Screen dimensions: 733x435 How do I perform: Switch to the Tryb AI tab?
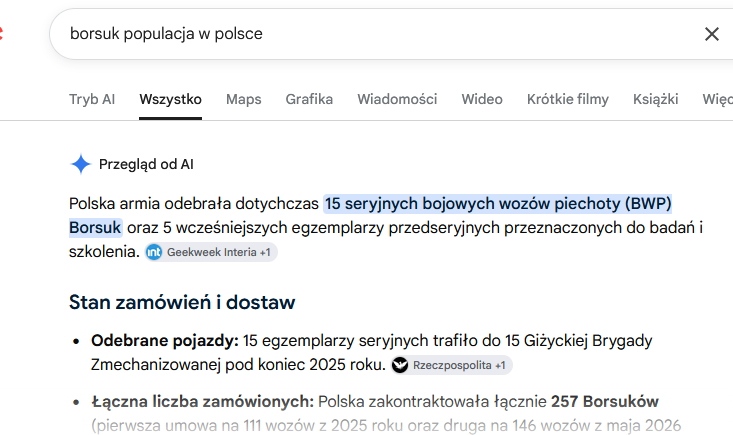coord(92,99)
